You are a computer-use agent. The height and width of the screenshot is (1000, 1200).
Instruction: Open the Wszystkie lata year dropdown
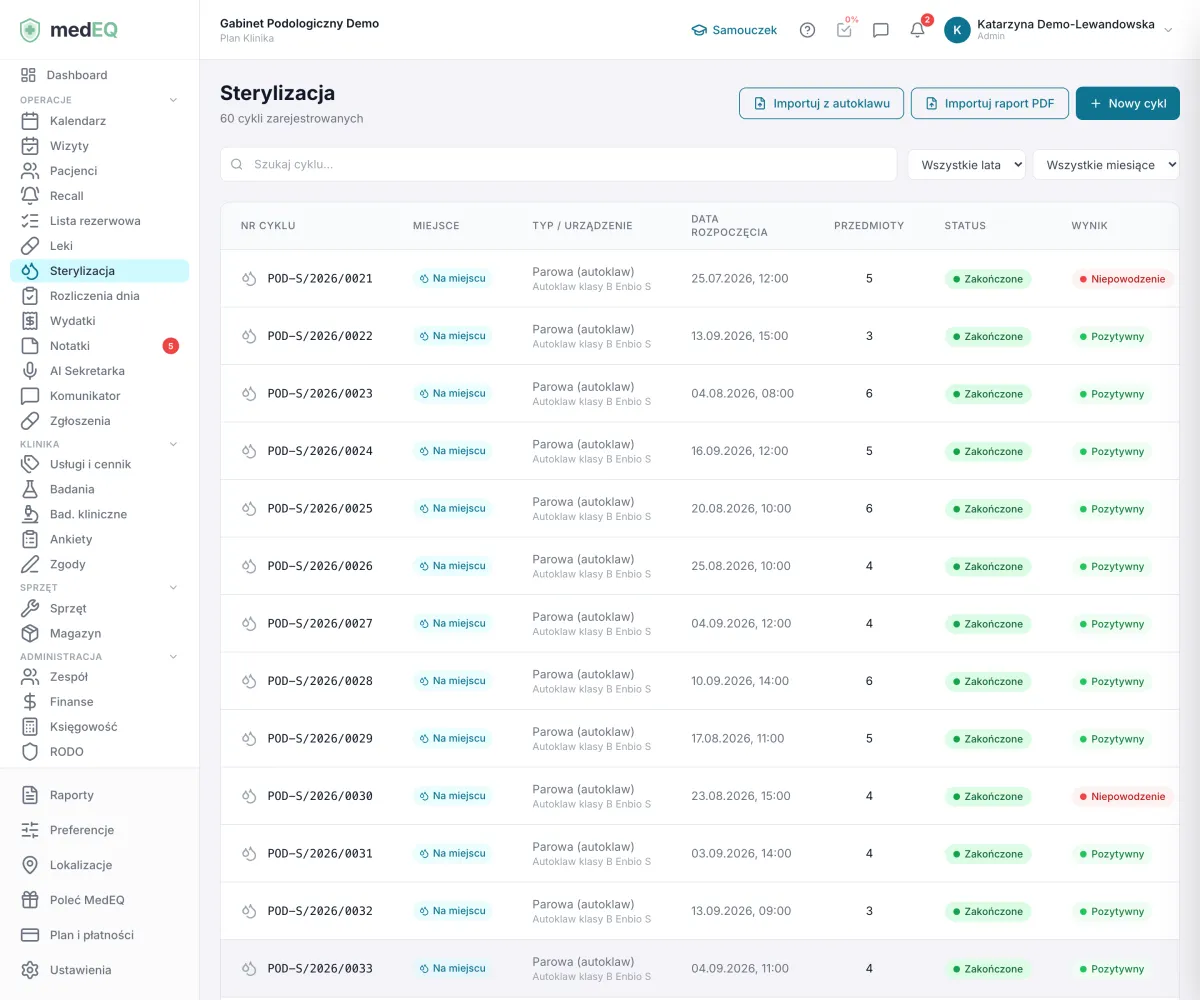pyautogui.click(x=967, y=165)
